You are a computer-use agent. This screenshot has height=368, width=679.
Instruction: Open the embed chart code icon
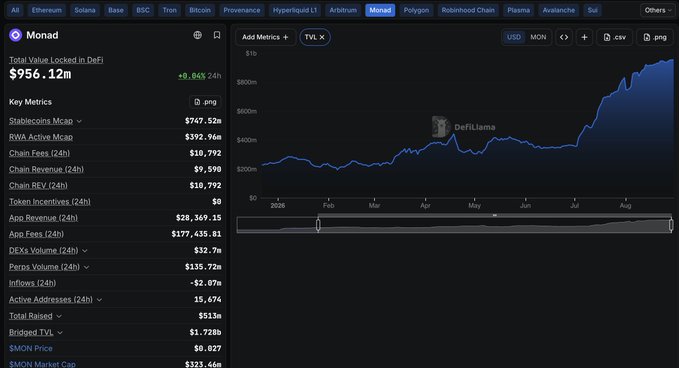(564, 37)
